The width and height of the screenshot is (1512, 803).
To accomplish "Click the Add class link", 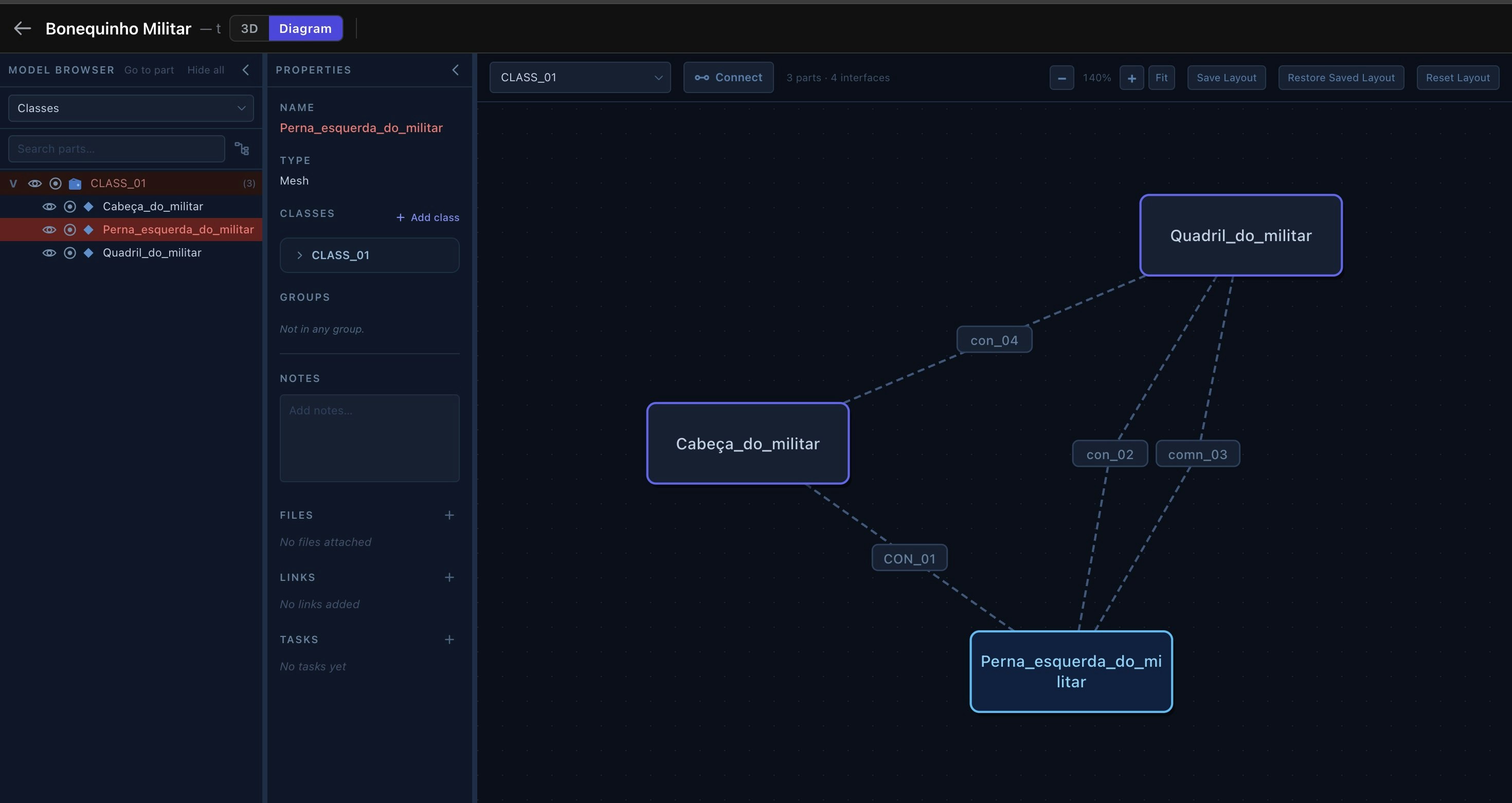I will pos(428,217).
